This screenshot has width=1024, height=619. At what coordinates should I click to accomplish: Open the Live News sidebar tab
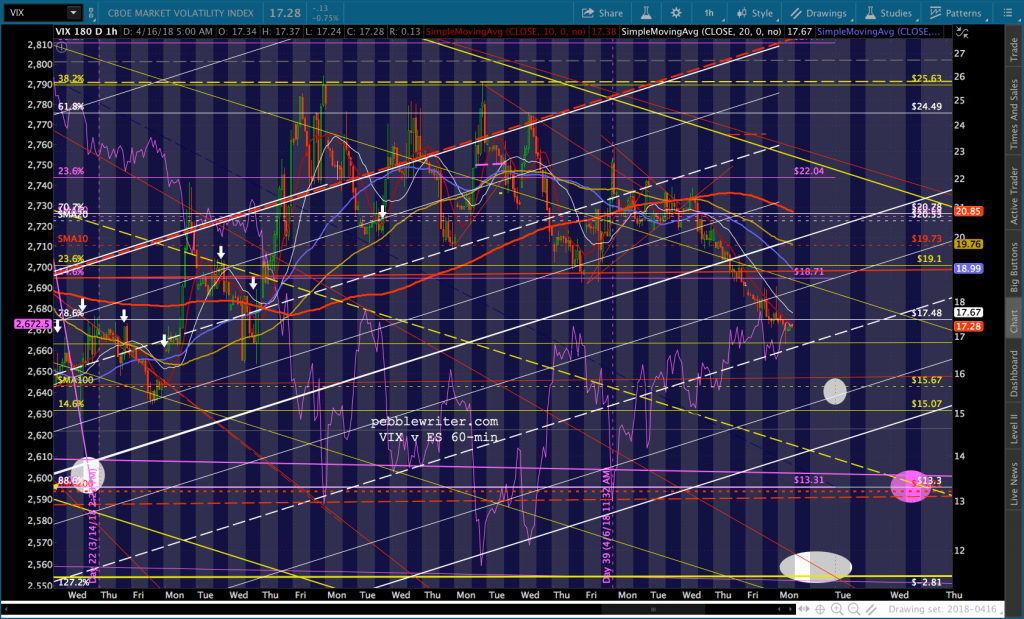[x=1014, y=483]
